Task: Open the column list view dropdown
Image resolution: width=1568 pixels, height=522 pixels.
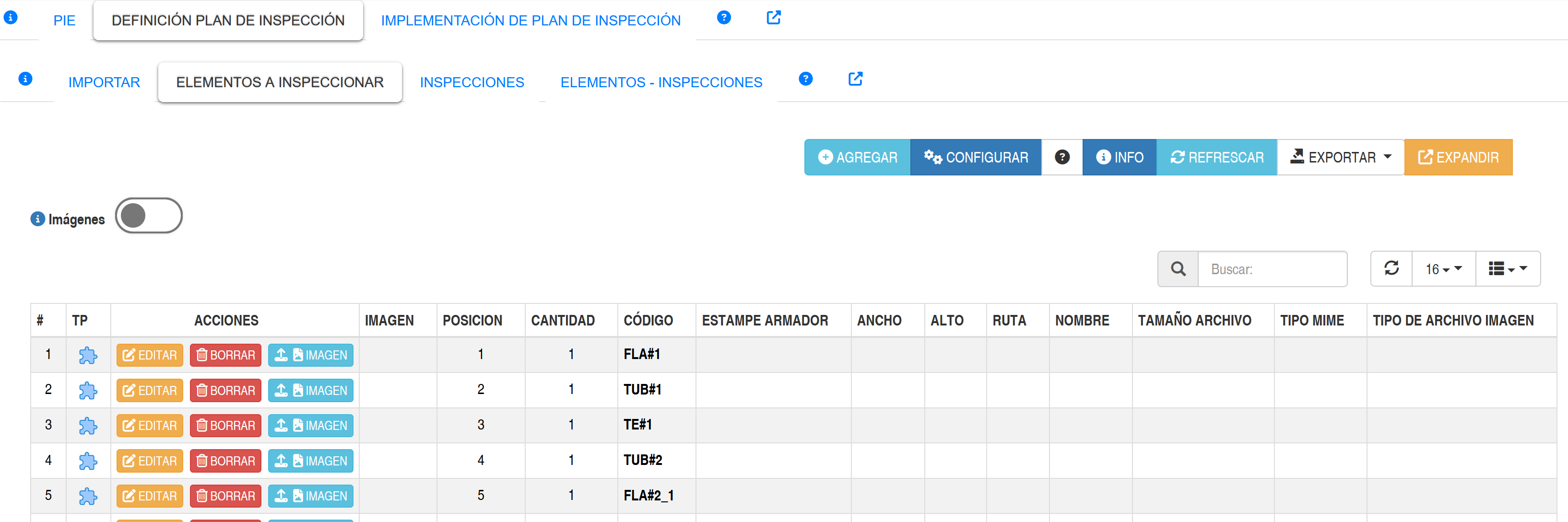Action: [1507, 269]
